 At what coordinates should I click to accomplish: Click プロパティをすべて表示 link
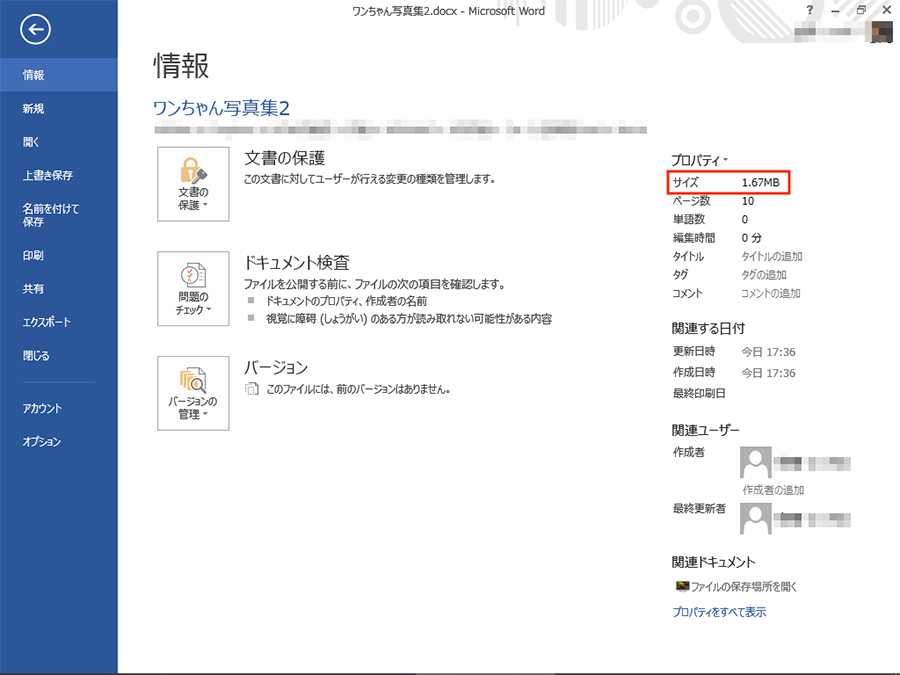coord(719,612)
